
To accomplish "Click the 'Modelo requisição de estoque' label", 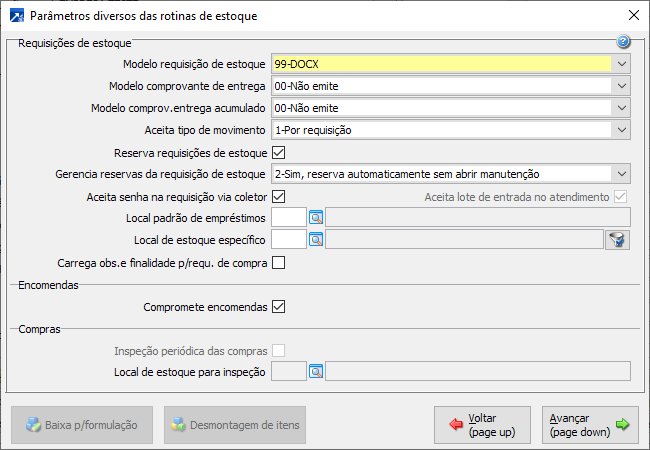I will (x=194, y=64).
